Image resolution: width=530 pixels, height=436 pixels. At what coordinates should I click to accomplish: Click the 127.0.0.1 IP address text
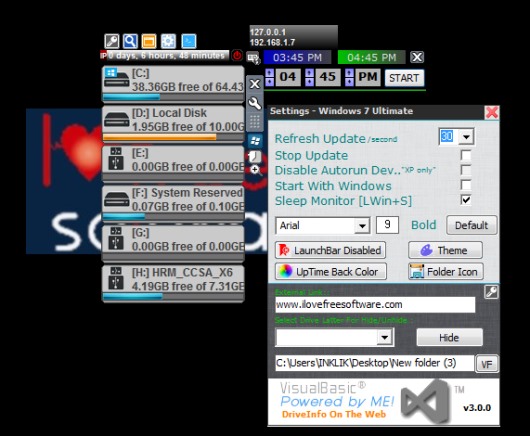268,32
